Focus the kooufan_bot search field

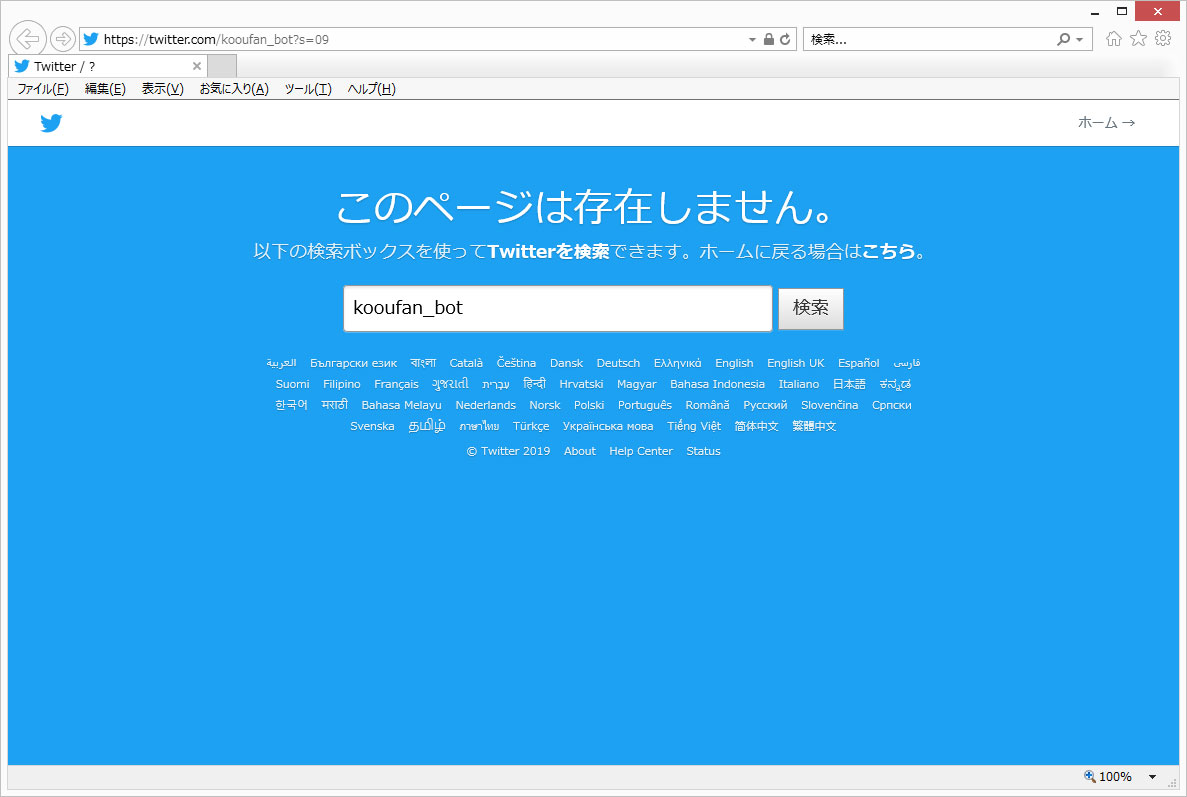click(x=558, y=308)
